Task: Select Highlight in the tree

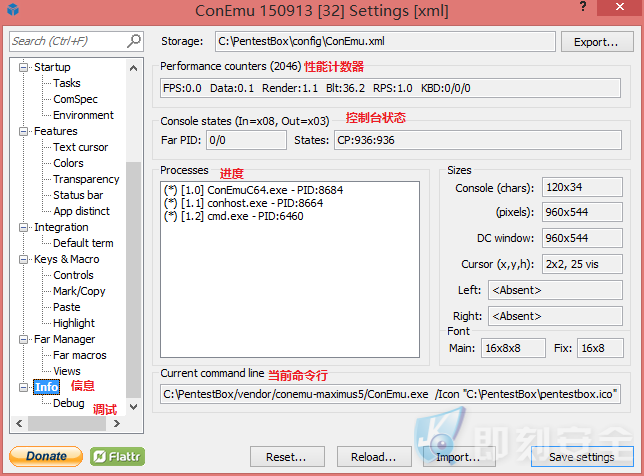Action: [74, 323]
